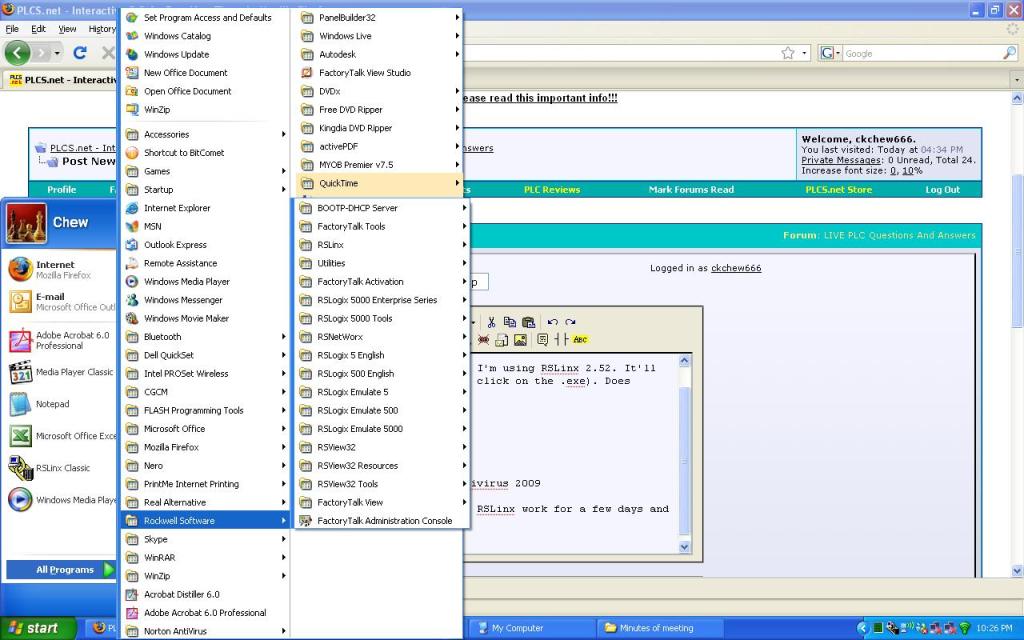Click the Firefox back arrow button
Screen dimensions: 1024x640
(x=17, y=53)
